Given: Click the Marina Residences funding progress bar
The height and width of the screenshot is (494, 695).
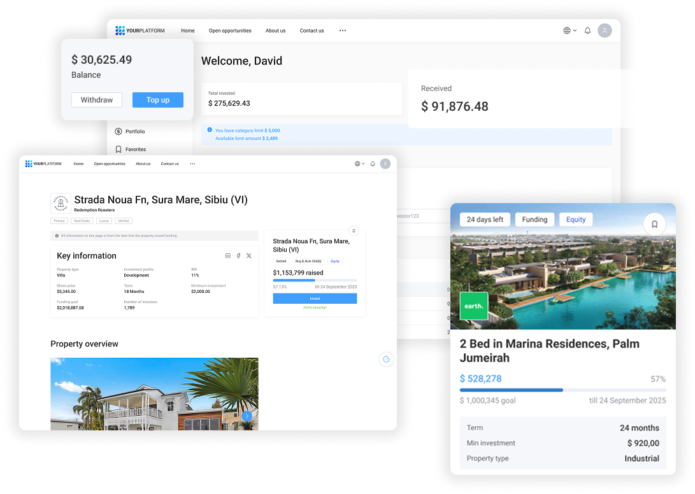Looking at the screenshot, I should 562,390.
